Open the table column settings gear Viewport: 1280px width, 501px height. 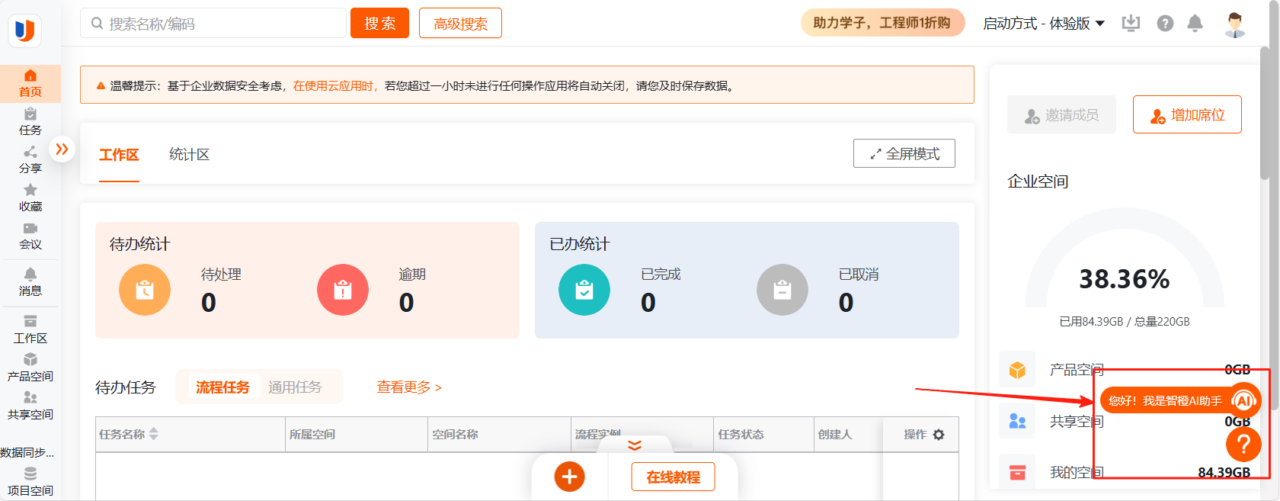pos(938,435)
